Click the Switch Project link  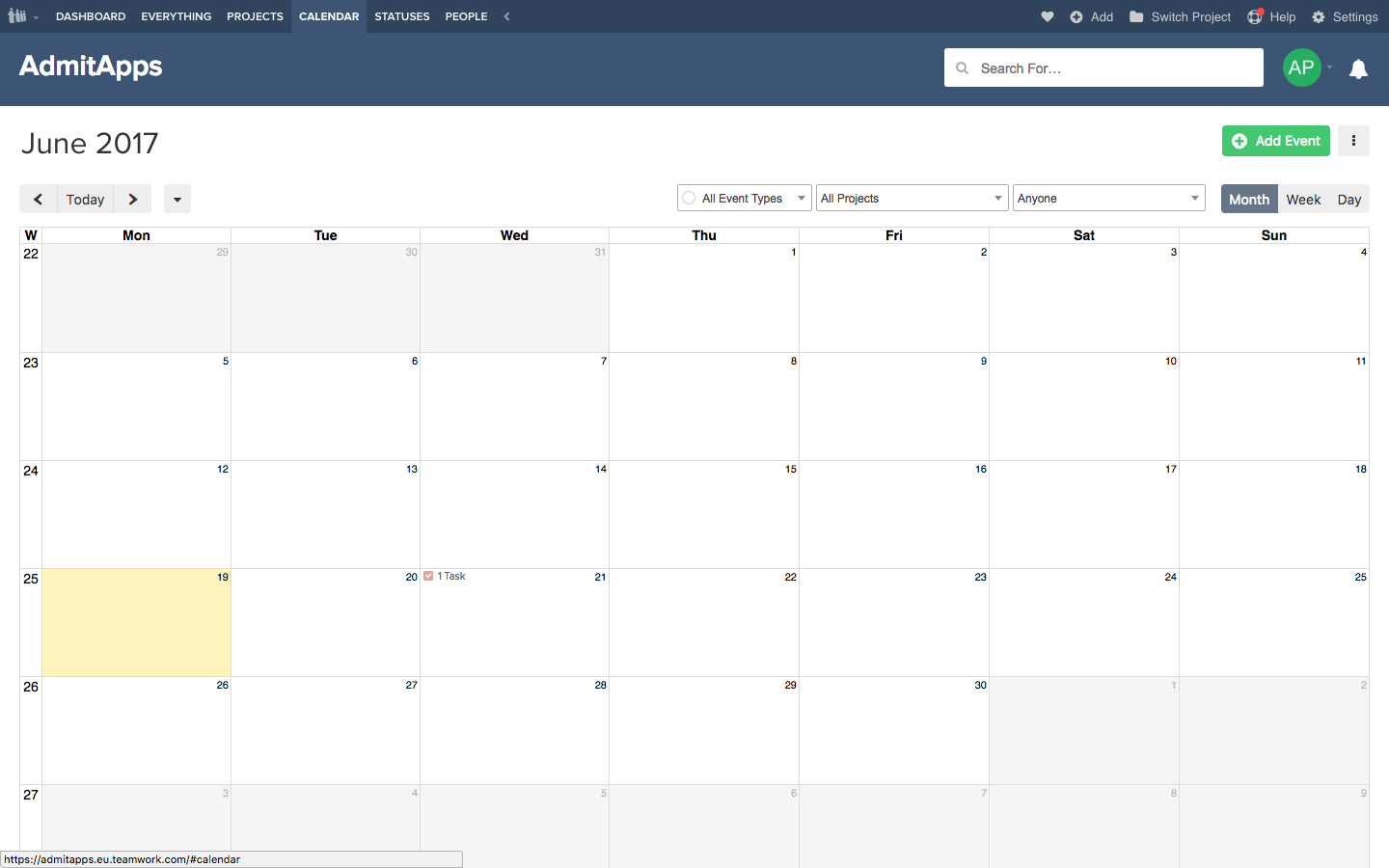coord(1191,16)
